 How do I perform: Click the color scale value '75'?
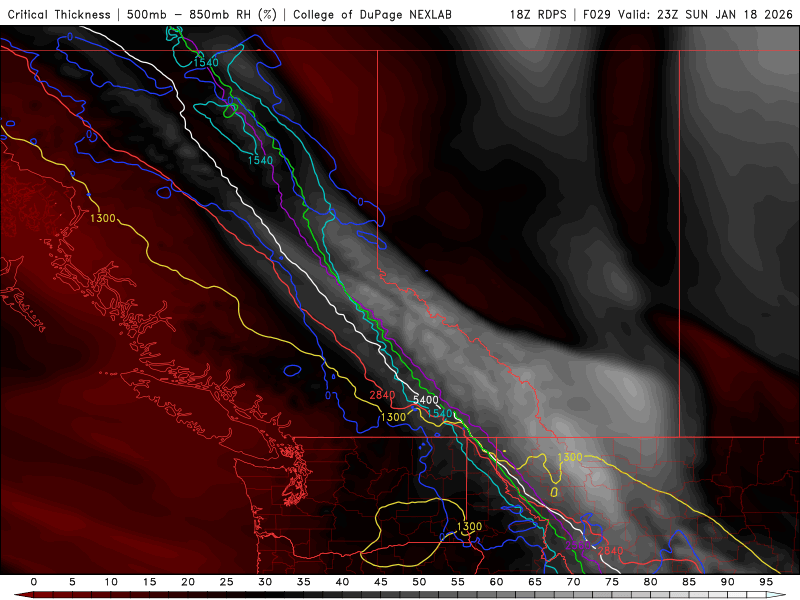click(612, 582)
